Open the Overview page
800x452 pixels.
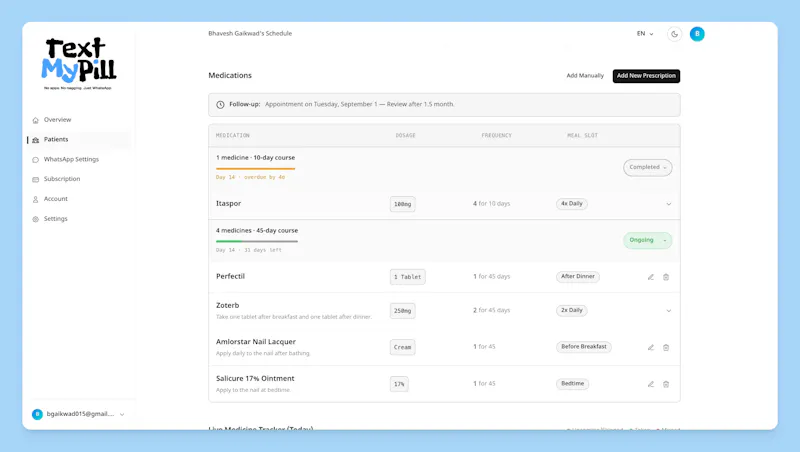click(57, 120)
